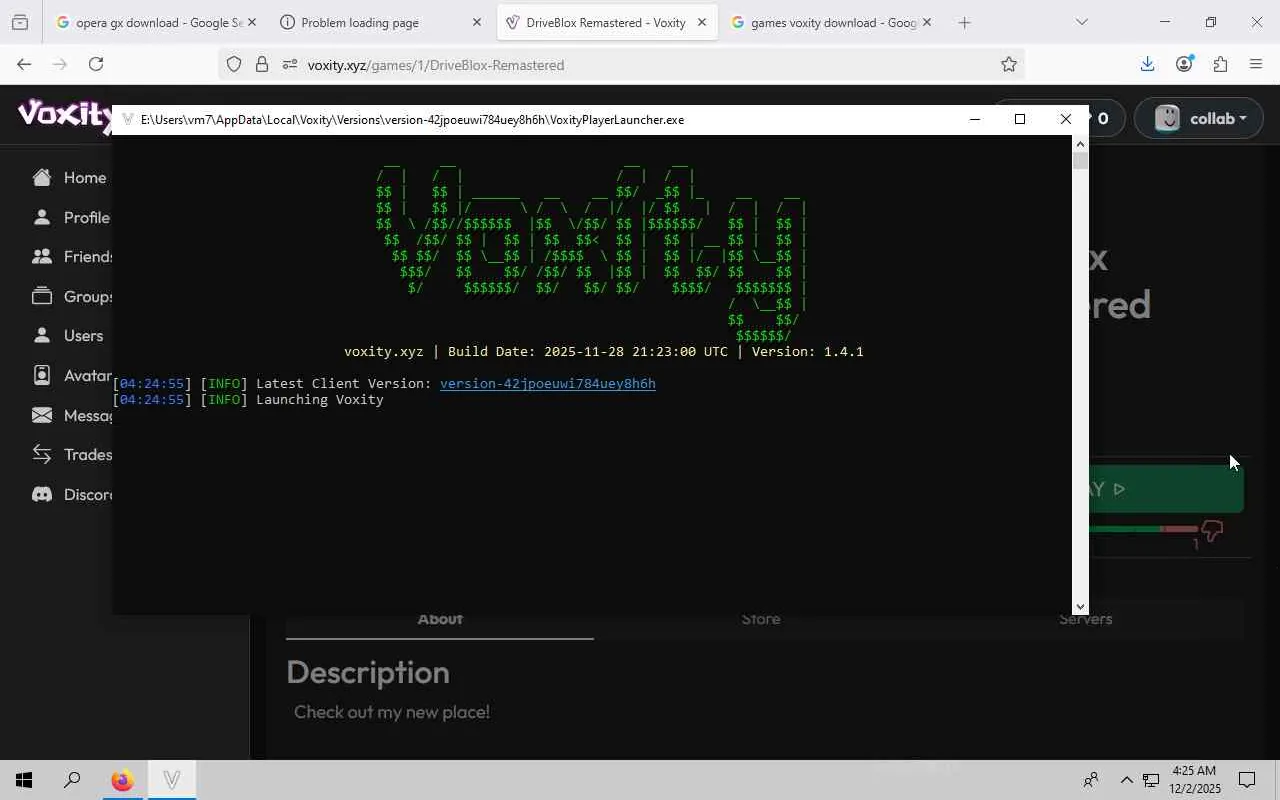
Task: Open the Trades arrows icon in sidebar
Action: [42, 454]
